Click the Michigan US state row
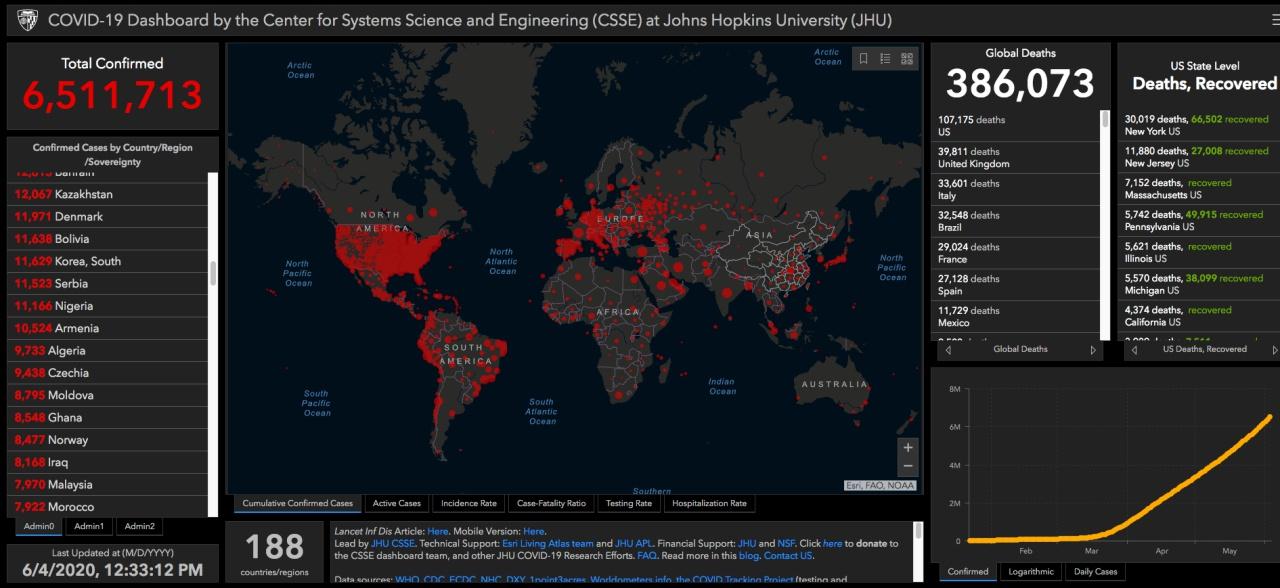Viewport: 1280px width, 588px height. tap(1198, 284)
